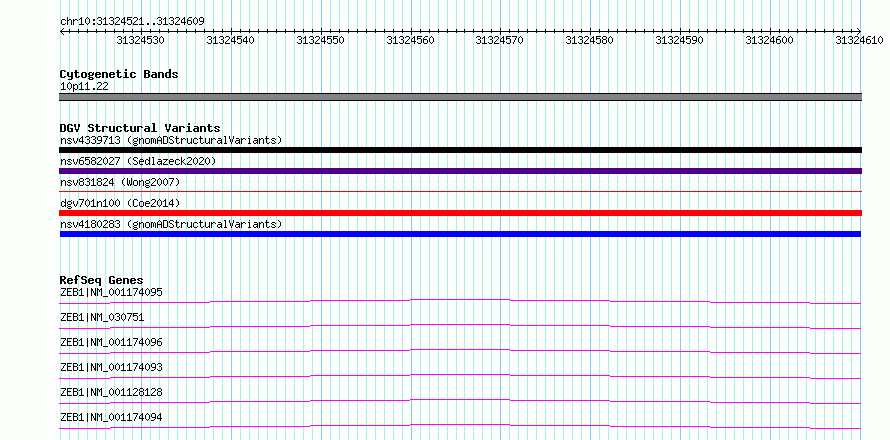Open variant nsv831824 (Wong2007) label
890x440 pixels.
coord(120,182)
